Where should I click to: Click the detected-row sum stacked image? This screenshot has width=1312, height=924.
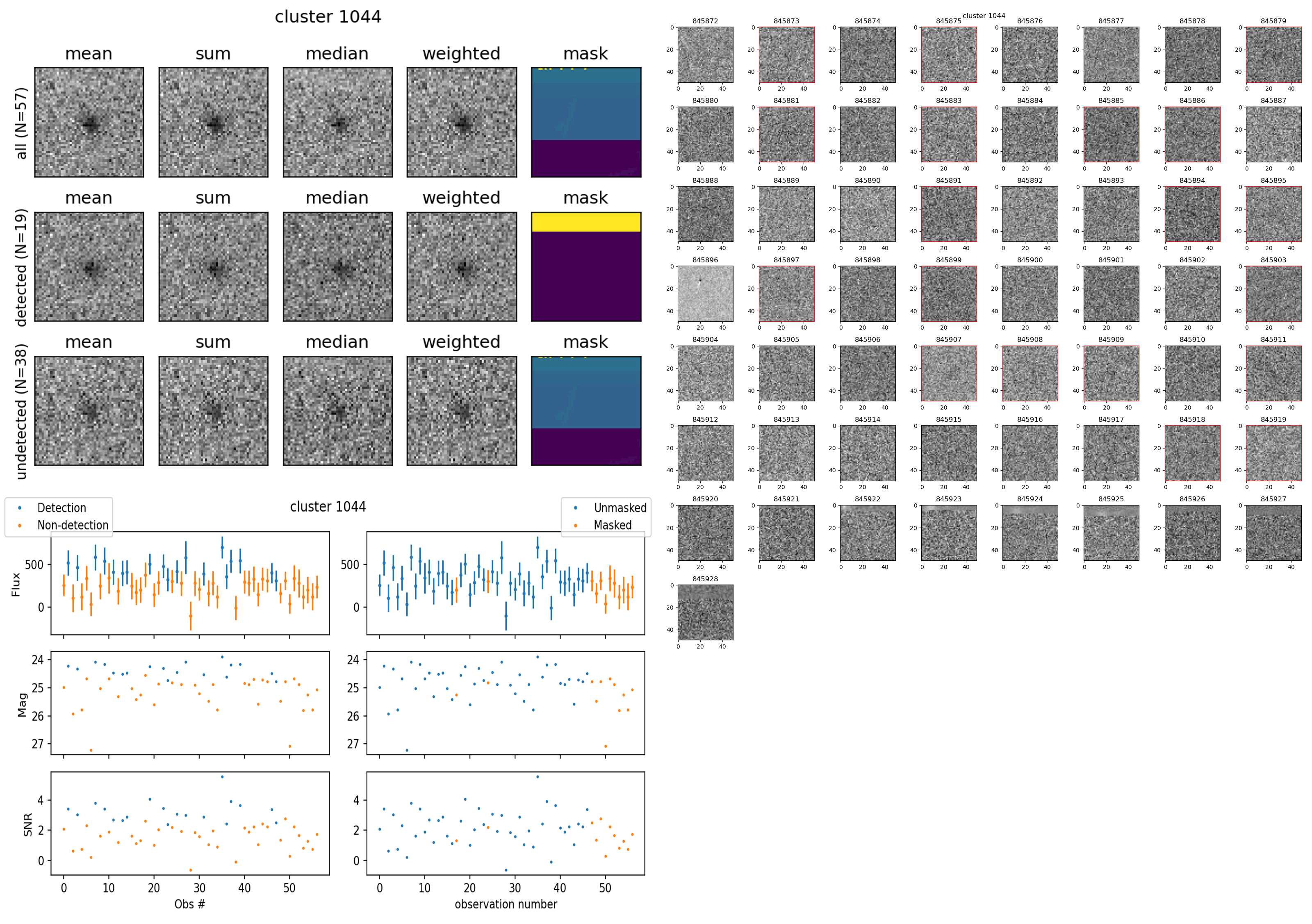click(213, 267)
